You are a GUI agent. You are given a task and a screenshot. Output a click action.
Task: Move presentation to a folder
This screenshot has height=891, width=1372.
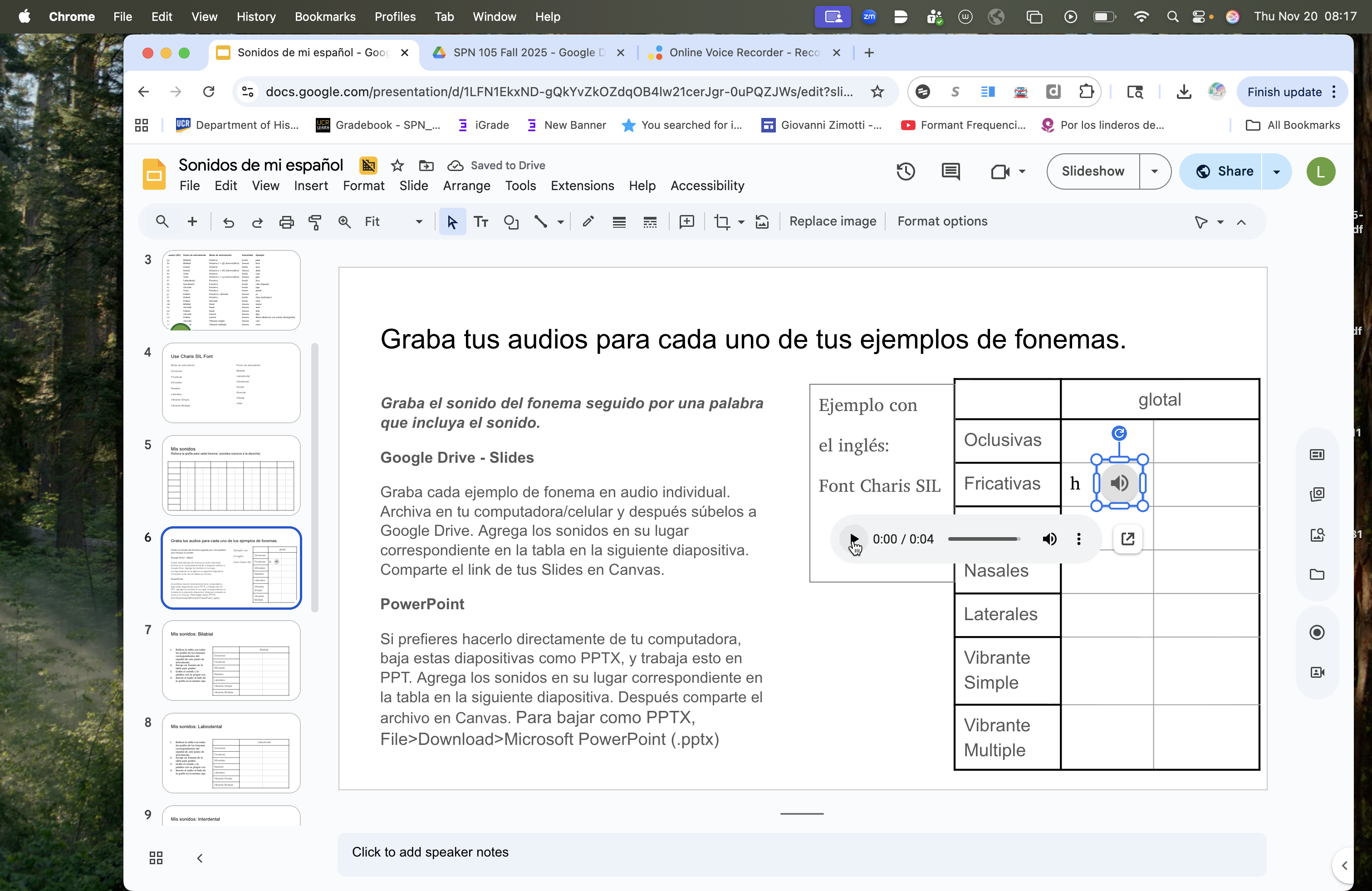[x=426, y=166]
